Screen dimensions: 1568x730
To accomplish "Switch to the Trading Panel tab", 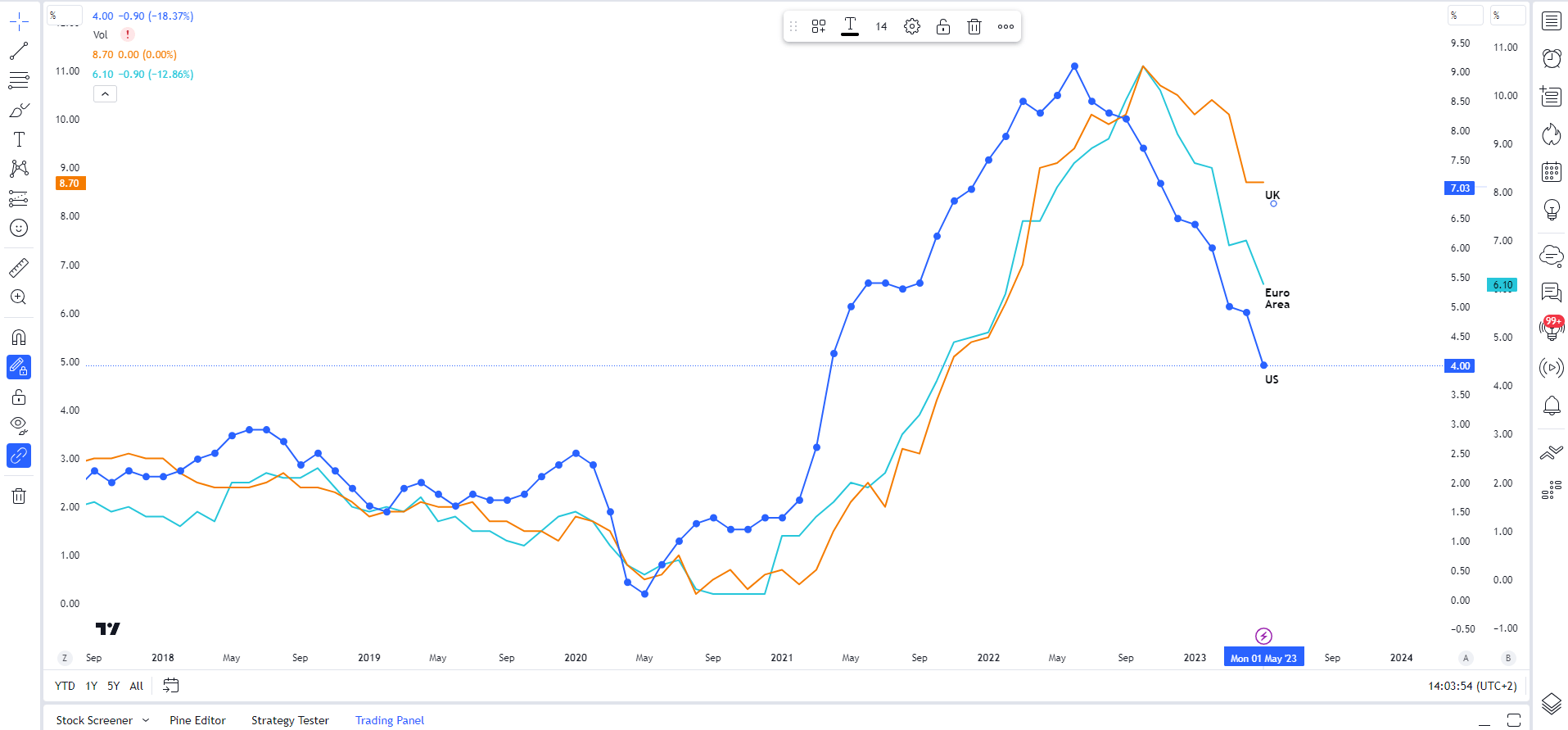I will pyautogui.click(x=390, y=720).
